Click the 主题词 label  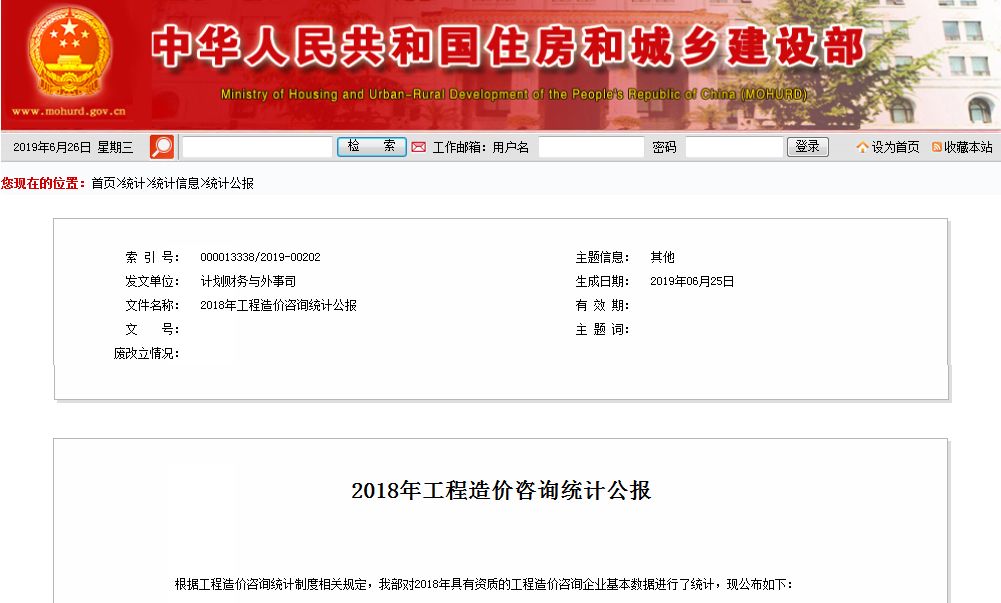point(602,329)
